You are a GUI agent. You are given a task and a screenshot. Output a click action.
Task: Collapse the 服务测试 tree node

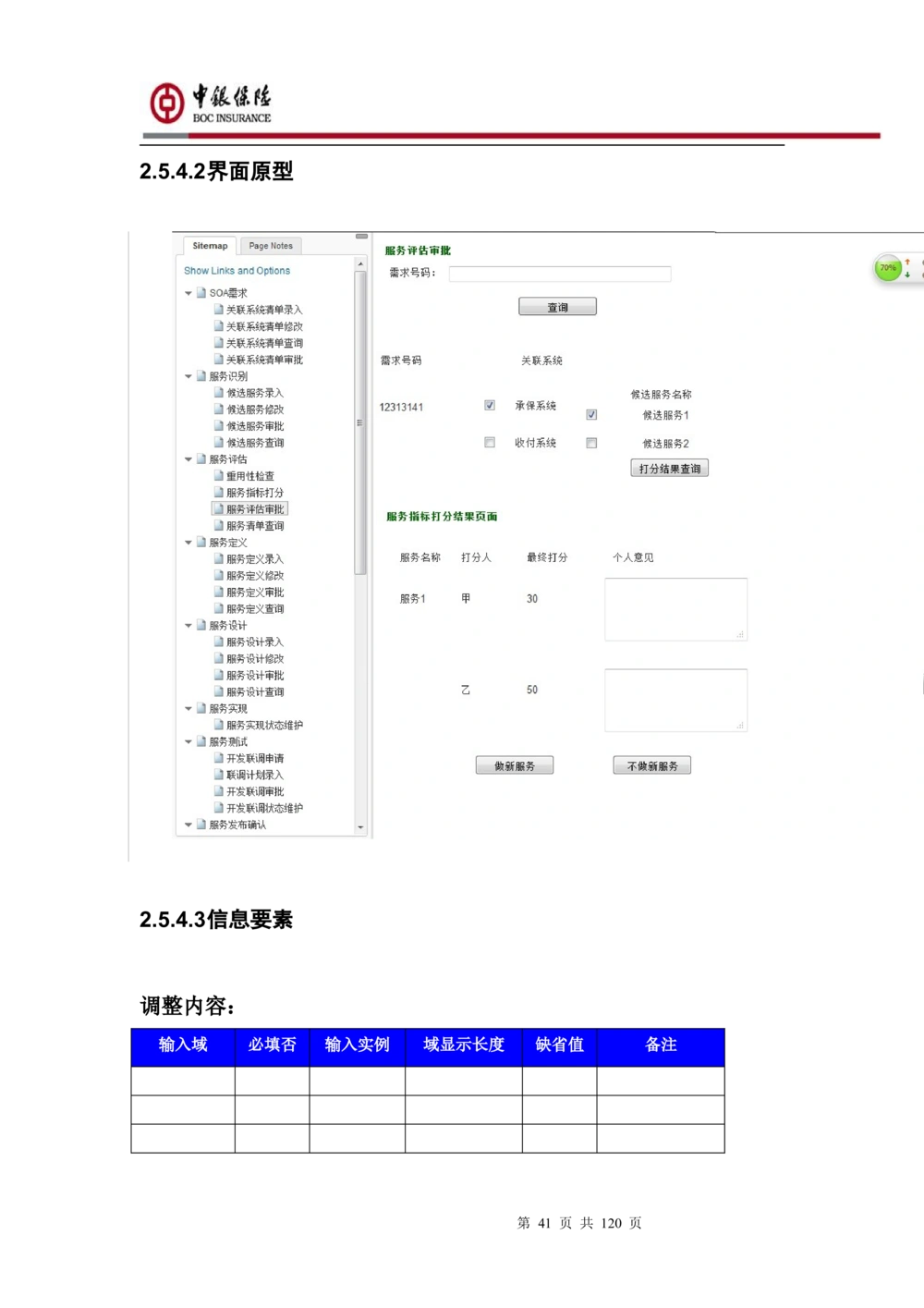(x=188, y=742)
